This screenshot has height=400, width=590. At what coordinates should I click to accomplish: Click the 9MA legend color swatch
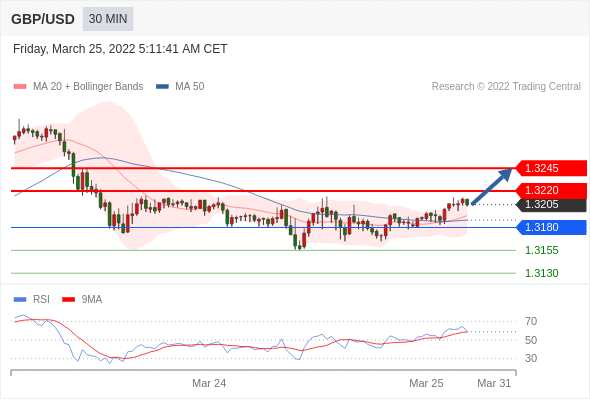coord(68,300)
